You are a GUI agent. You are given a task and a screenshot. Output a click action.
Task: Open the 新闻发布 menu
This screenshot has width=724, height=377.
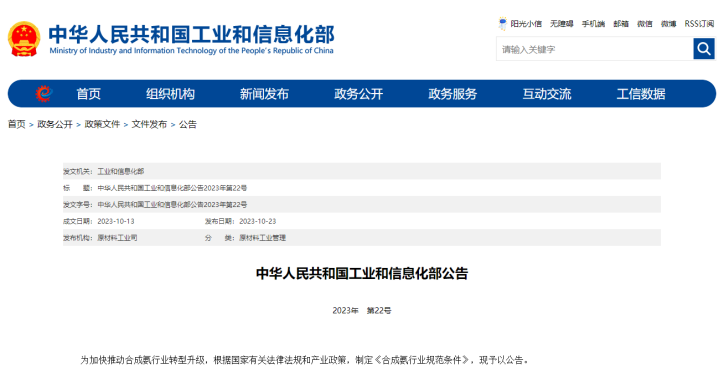[x=264, y=94]
